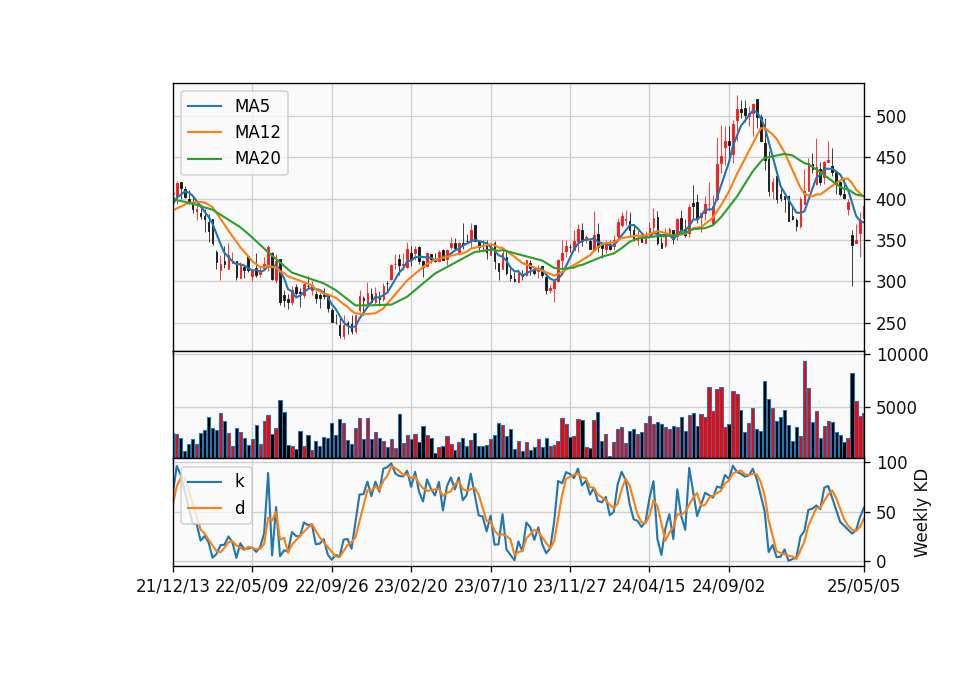The width and height of the screenshot is (960, 690).
Task: Click the 22/09/26 date tick label
Action: pyautogui.click(x=331, y=586)
